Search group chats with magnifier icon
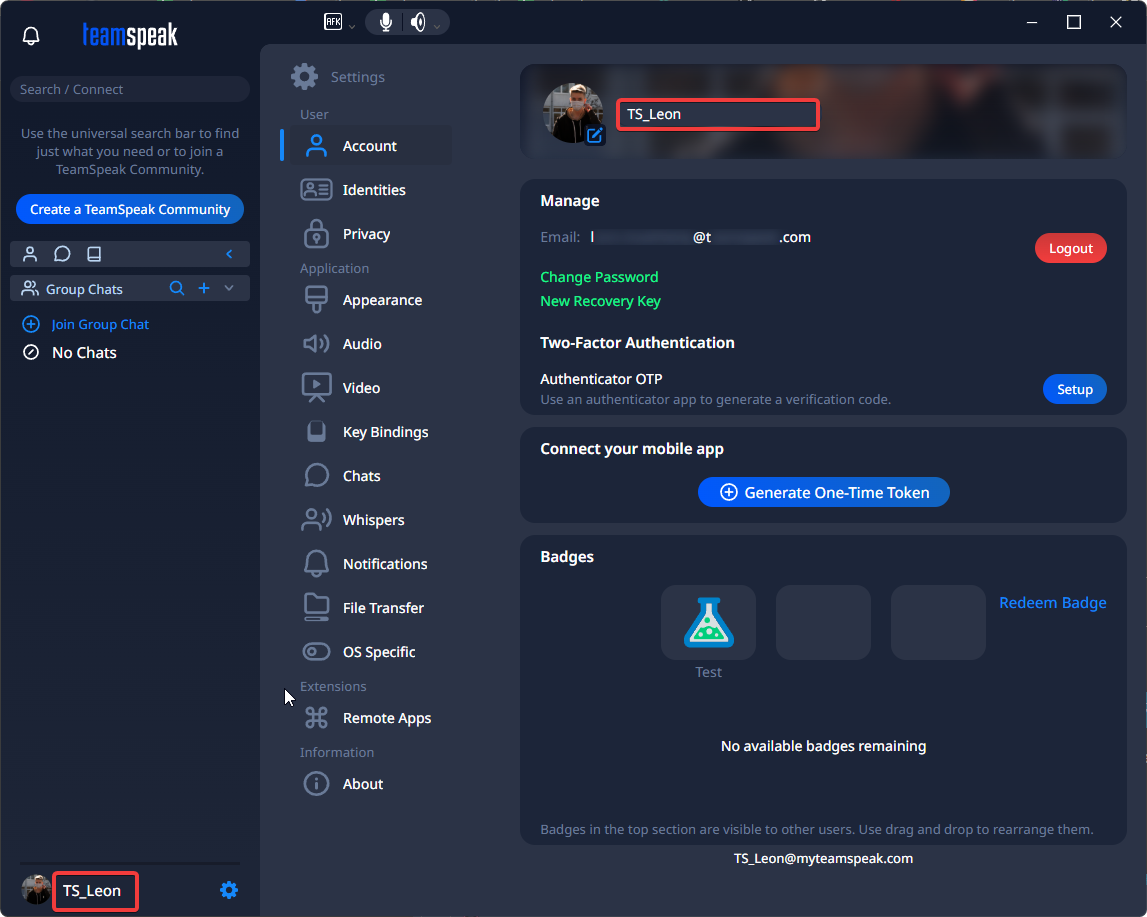 [x=177, y=288]
